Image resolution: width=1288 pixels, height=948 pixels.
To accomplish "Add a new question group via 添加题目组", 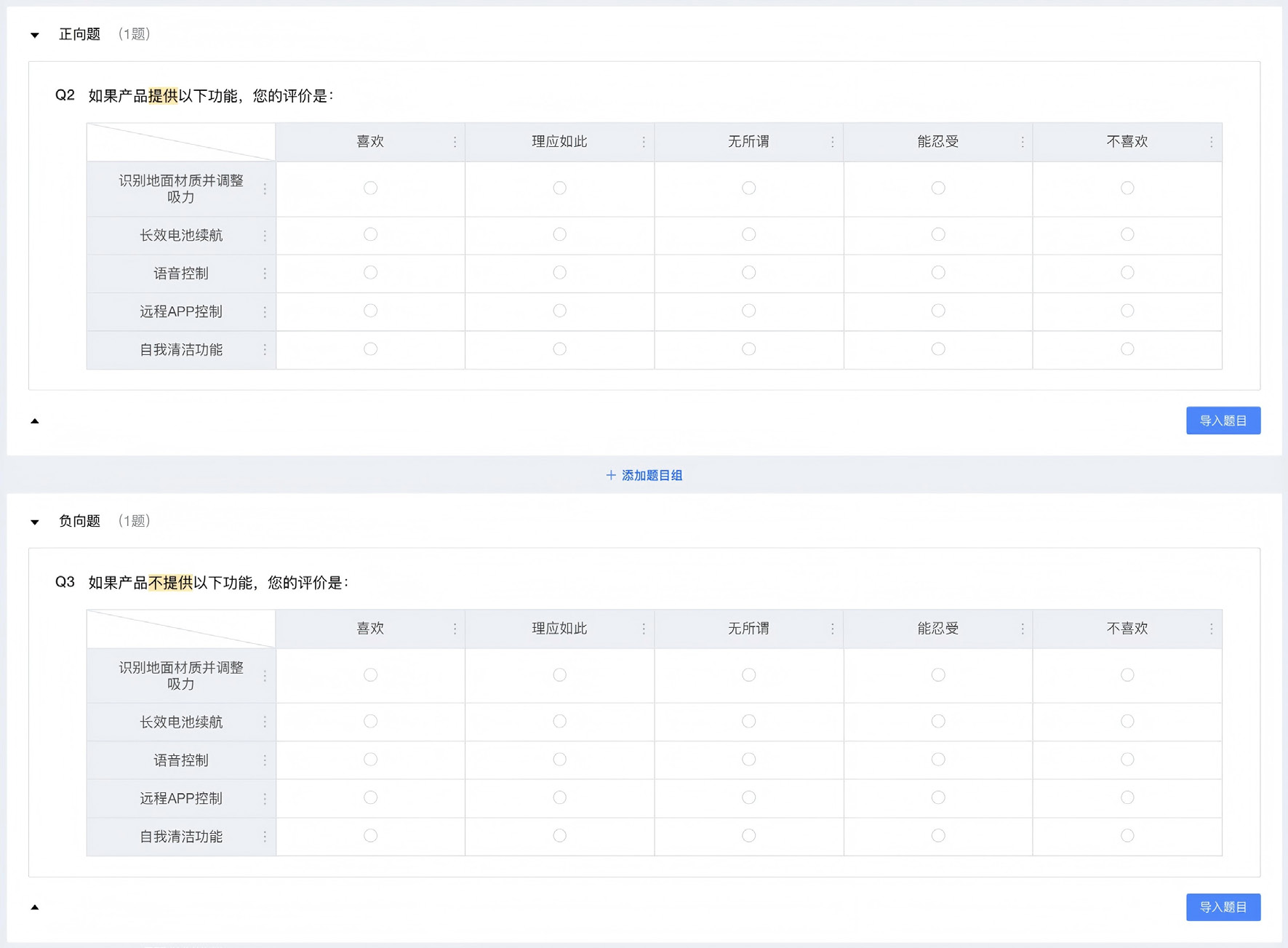I will point(644,475).
